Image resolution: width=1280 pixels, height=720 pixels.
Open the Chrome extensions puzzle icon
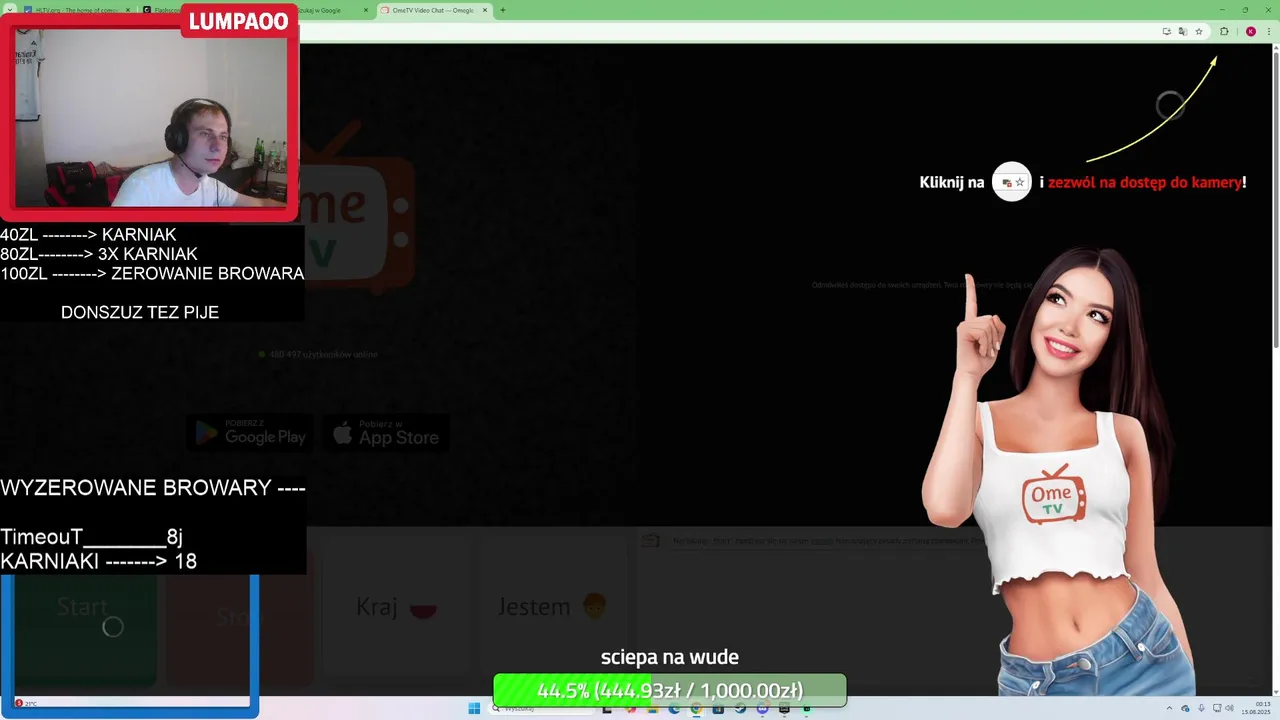[x=1224, y=31]
